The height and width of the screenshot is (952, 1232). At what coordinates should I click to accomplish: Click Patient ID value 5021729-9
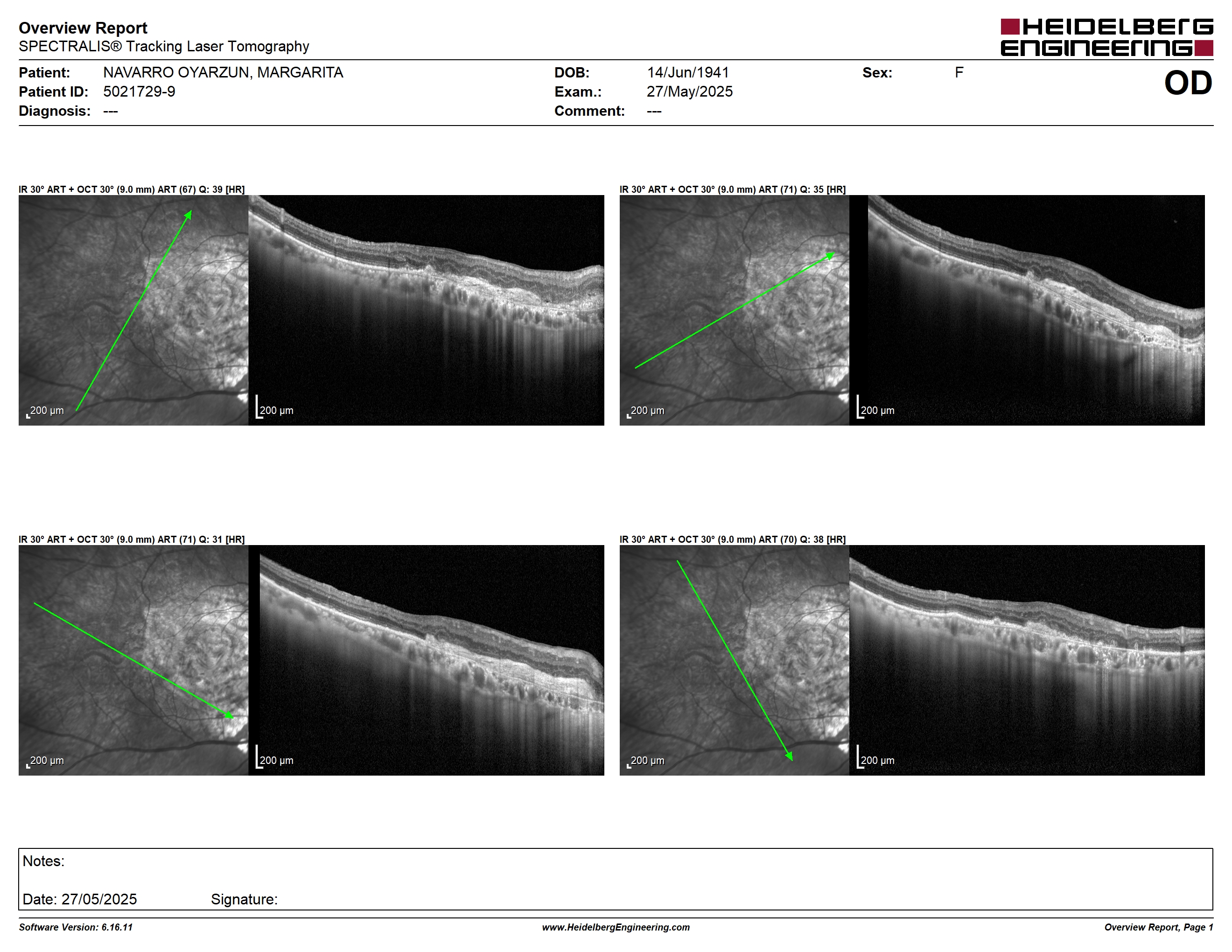click(x=139, y=91)
